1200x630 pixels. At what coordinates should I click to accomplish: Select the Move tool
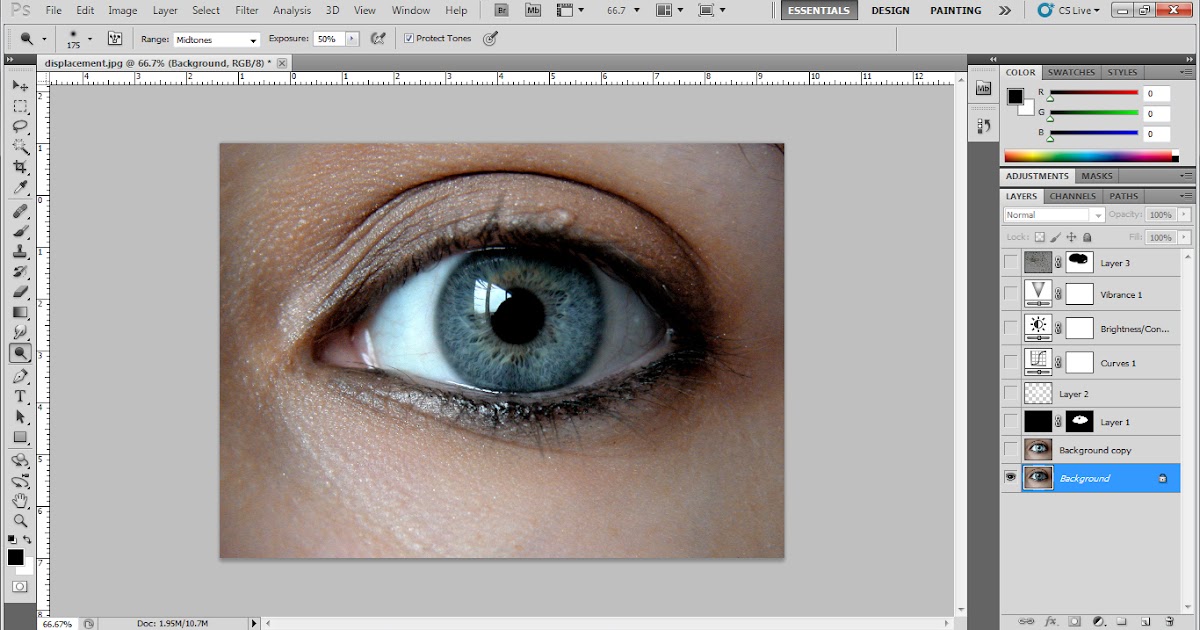19,86
